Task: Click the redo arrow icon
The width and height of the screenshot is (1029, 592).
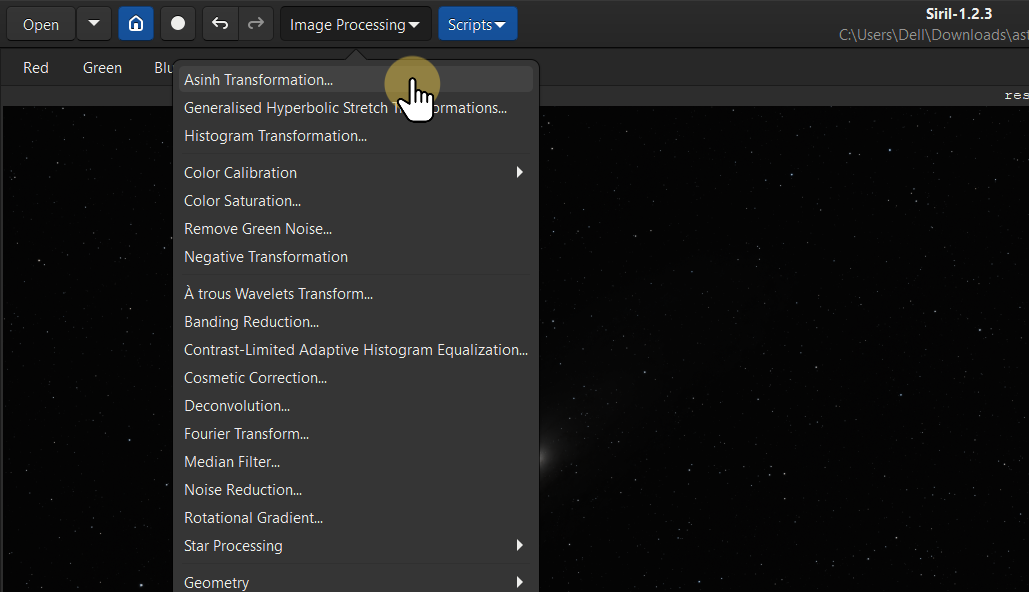Action: pos(255,24)
